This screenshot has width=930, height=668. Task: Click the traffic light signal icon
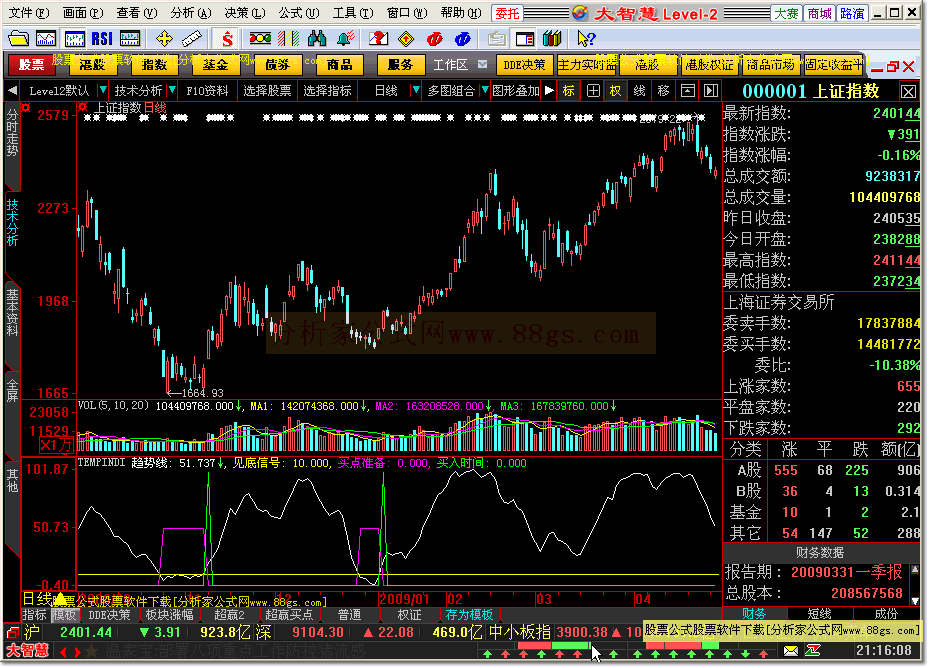[x=260, y=39]
